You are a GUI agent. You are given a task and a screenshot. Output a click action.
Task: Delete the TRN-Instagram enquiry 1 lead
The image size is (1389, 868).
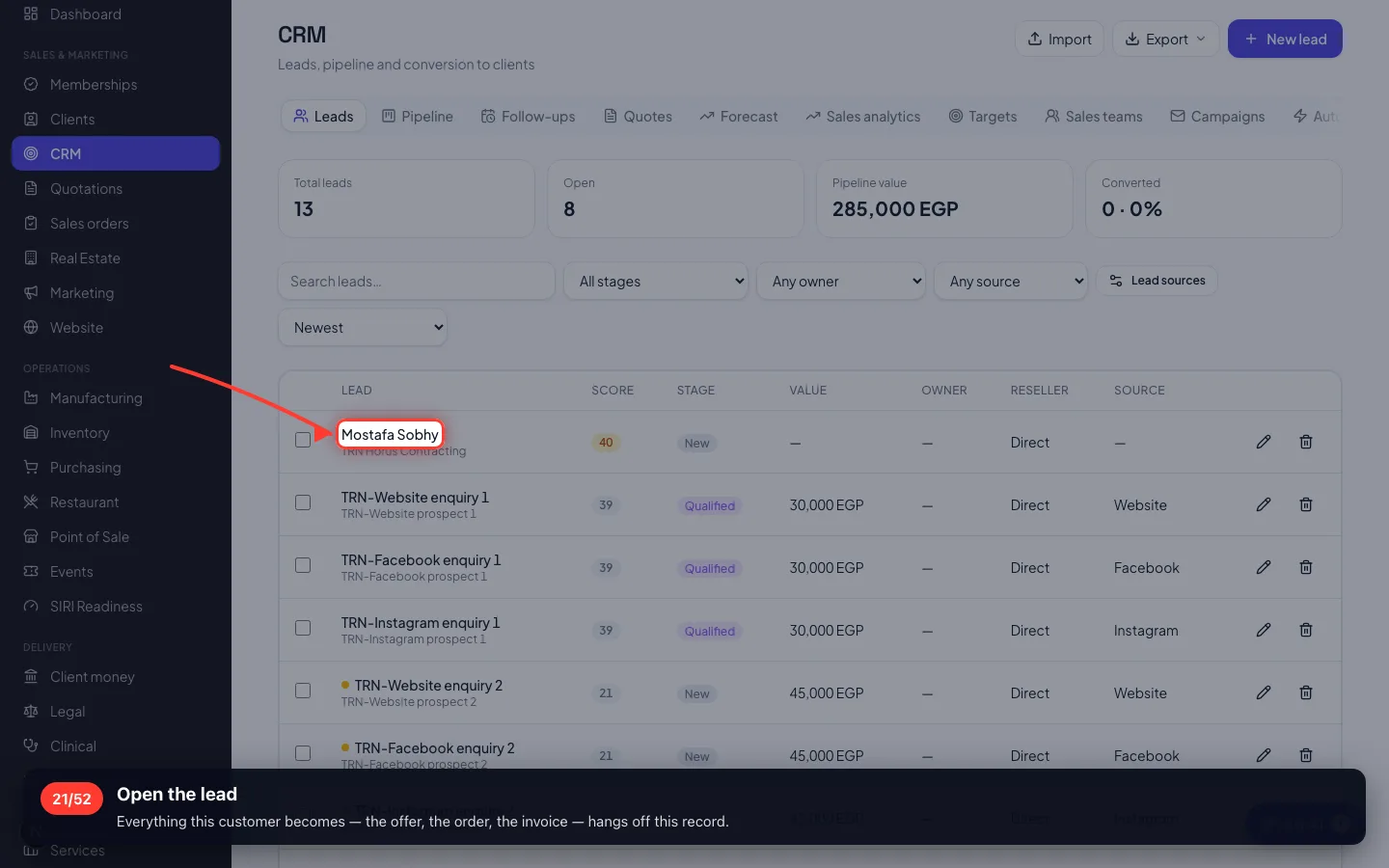click(x=1306, y=630)
